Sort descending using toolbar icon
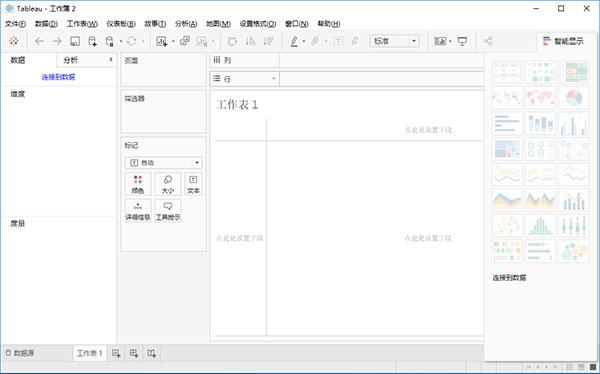The height and width of the screenshot is (374, 600). [268, 41]
